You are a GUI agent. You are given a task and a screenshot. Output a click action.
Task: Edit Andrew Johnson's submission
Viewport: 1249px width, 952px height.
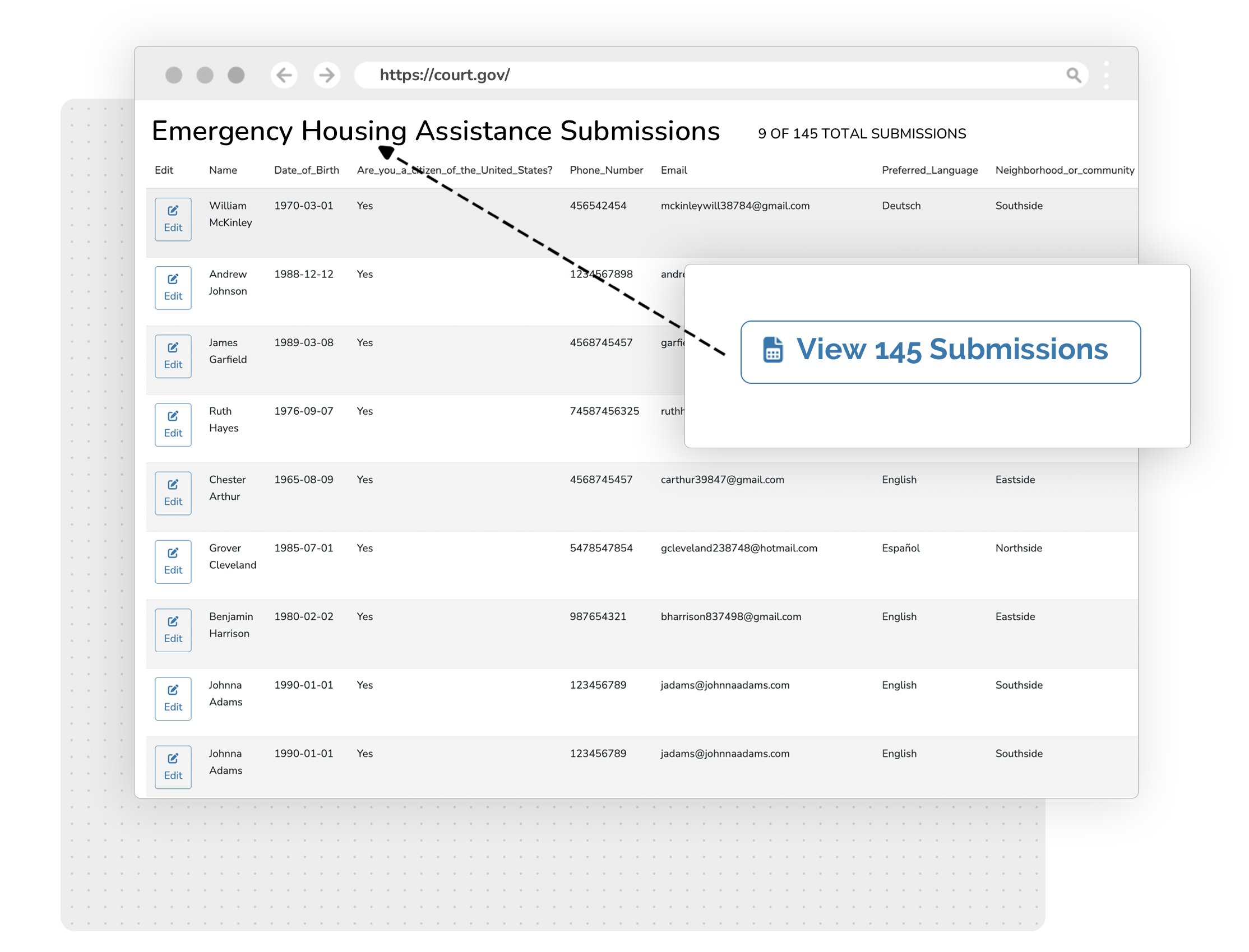(x=173, y=288)
